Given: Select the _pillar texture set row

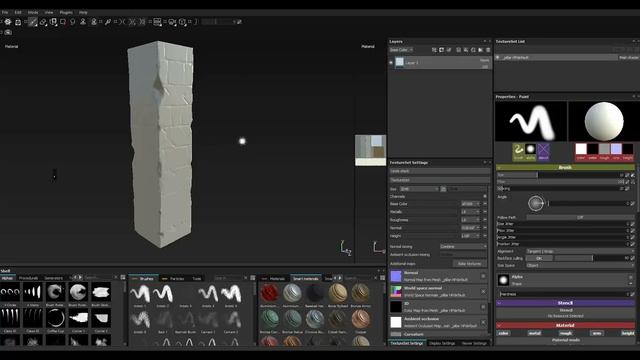Looking at the screenshot, I should tap(556, 58).
